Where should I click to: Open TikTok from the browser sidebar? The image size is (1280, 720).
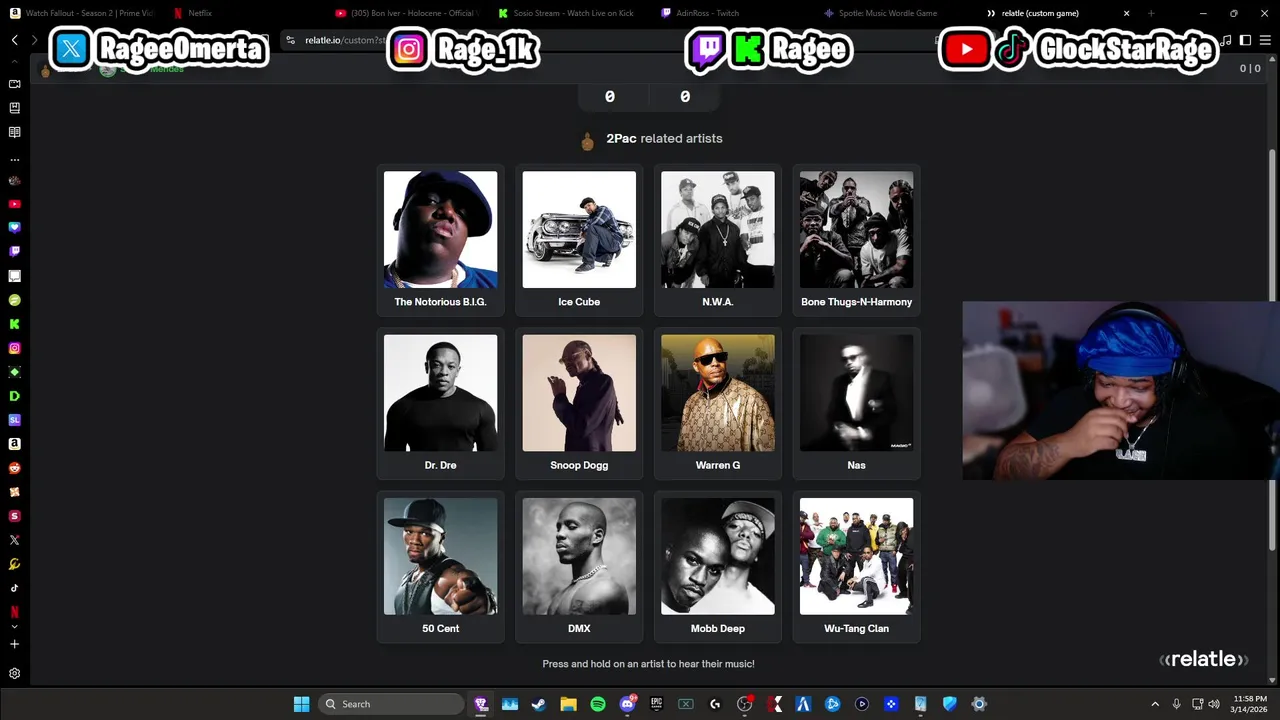coord(14,588)
